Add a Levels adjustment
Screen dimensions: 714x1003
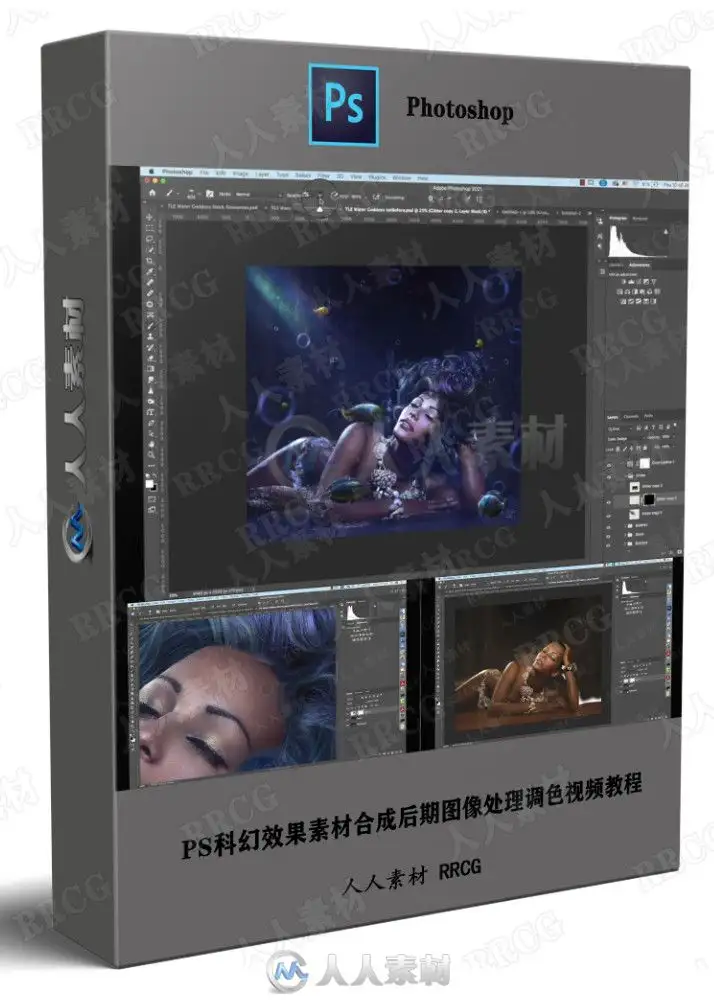coord(631,281)
